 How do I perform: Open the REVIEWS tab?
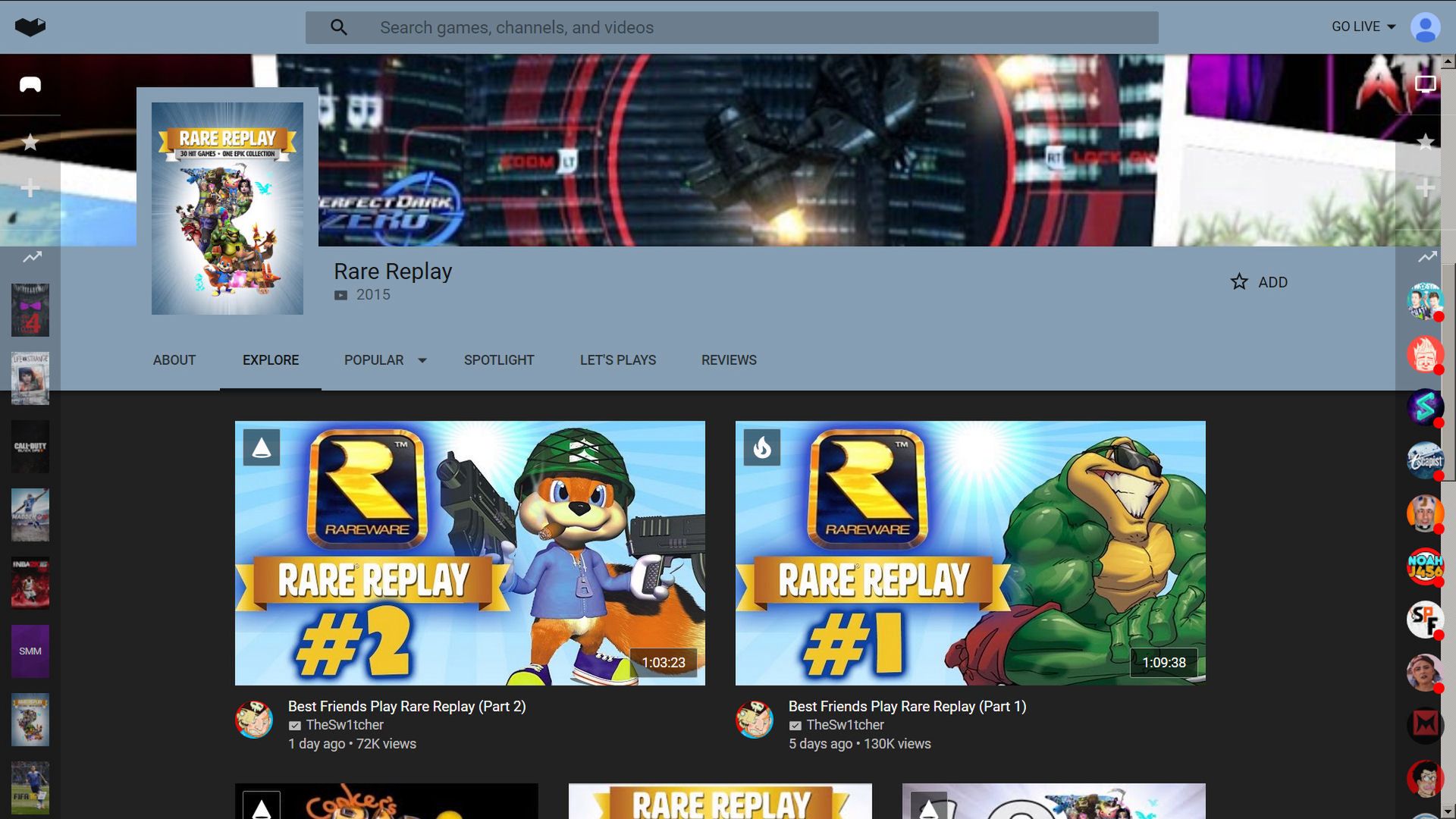[x=729, y=360]
